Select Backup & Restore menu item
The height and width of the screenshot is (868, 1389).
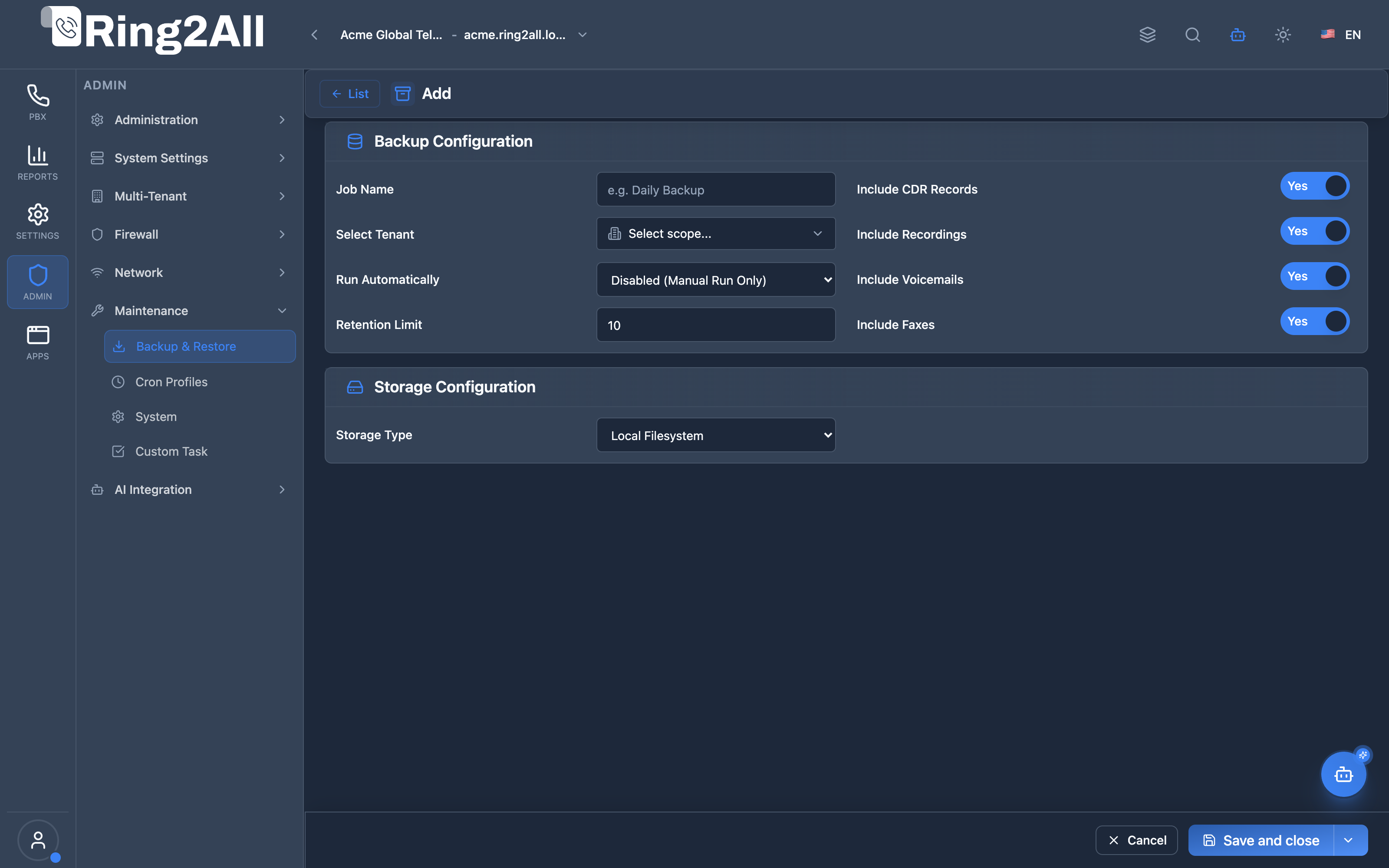pos(200,346)
